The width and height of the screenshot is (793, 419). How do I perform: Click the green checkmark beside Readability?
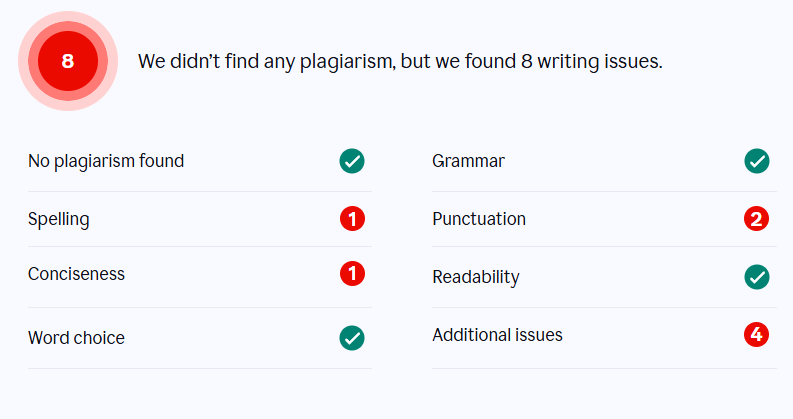pos(756,277)
